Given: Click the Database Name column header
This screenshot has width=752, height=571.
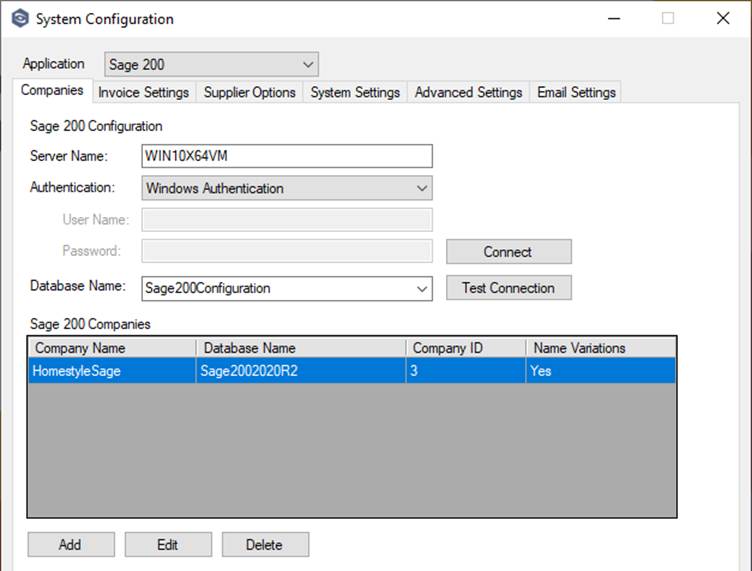Looking at the screenshot, I should [301, 348].
